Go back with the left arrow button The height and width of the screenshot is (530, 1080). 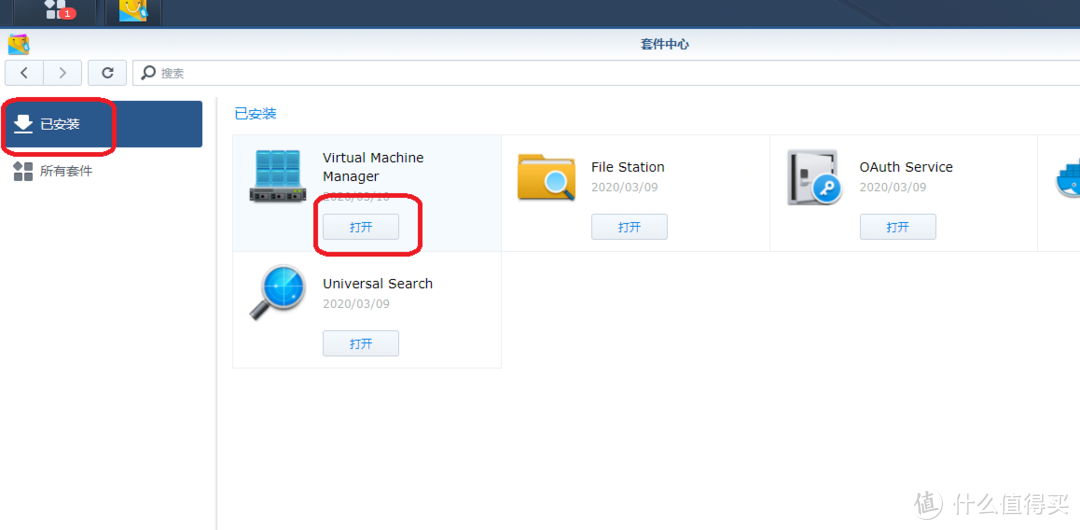[24, 72]
